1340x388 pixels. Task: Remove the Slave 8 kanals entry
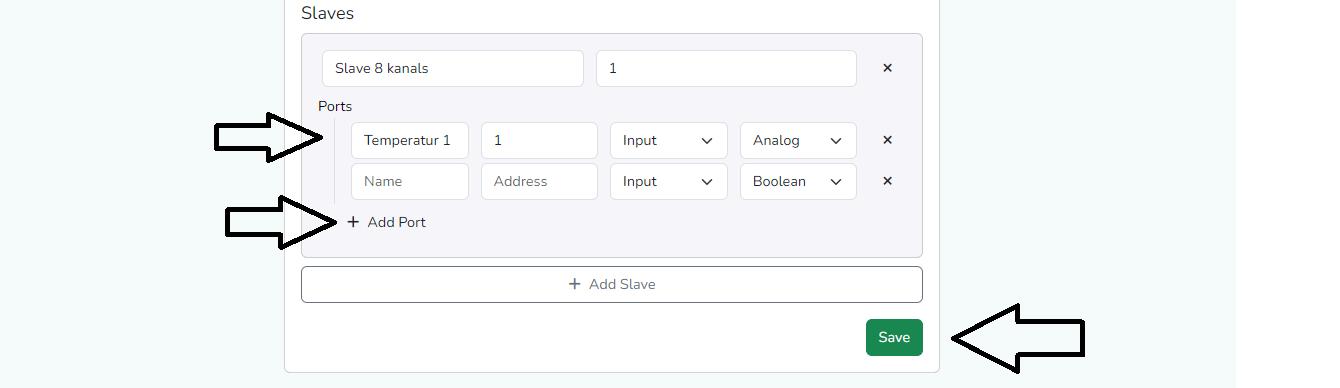[x=887, y=68]
